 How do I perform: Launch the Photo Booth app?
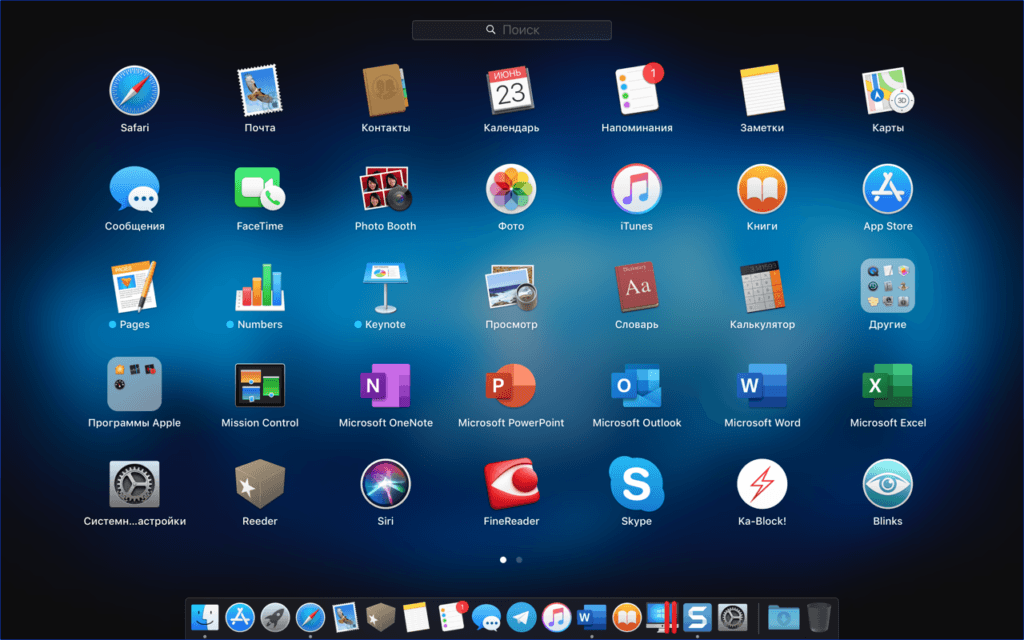pyautogui.click(x=385, y=189)
